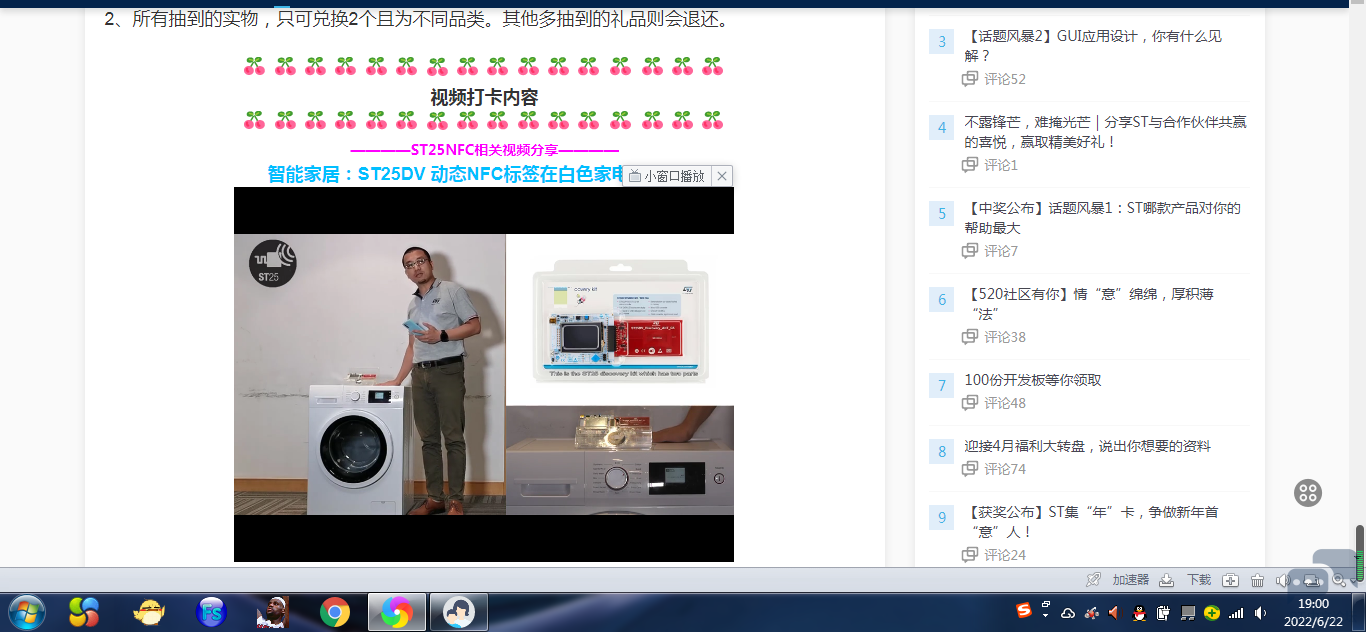Screen dimensions: 1366x632
Task: Click the comment icon next to 评论74
Action: 970,469
